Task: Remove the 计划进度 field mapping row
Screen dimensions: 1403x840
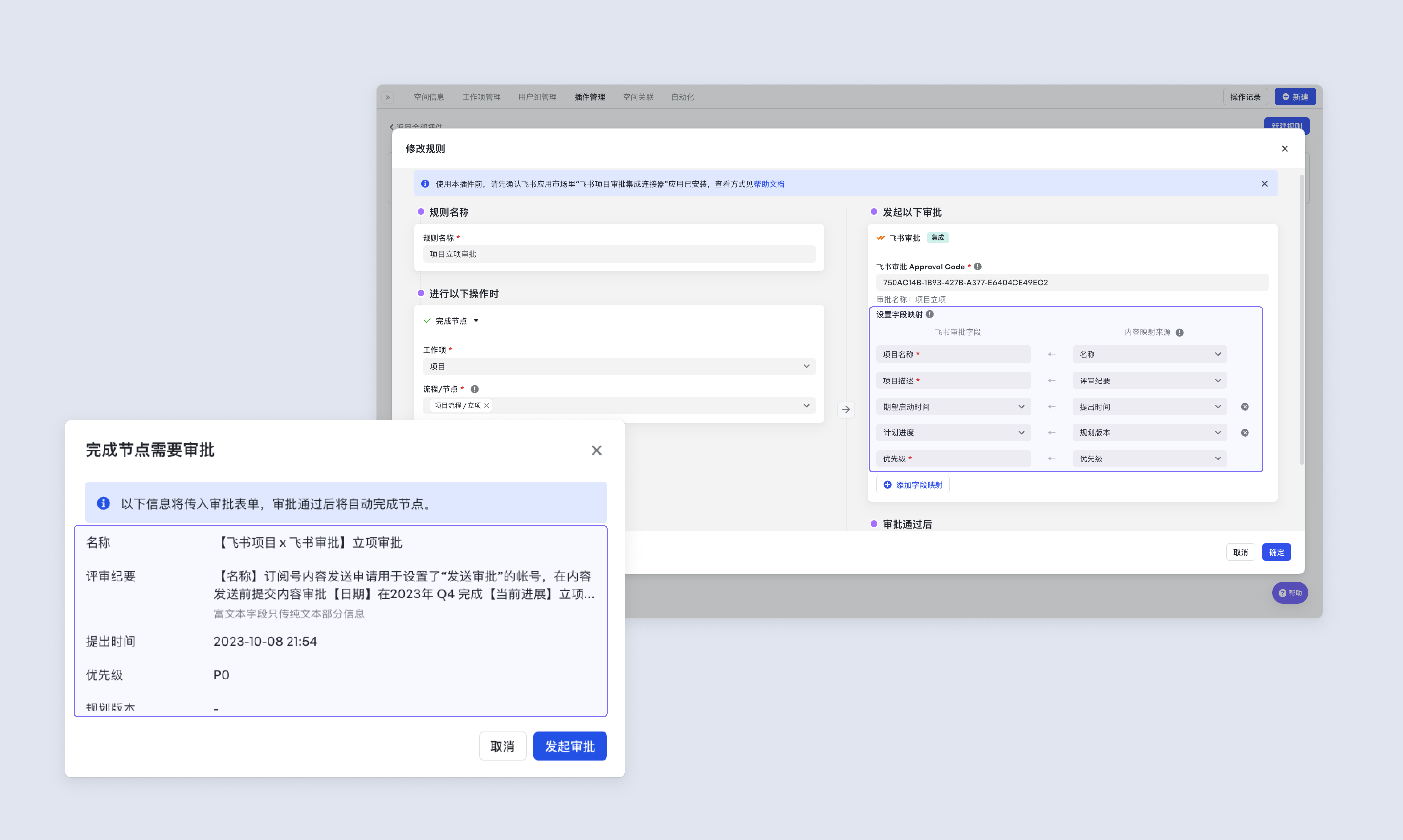Action: pos(1245,432)
